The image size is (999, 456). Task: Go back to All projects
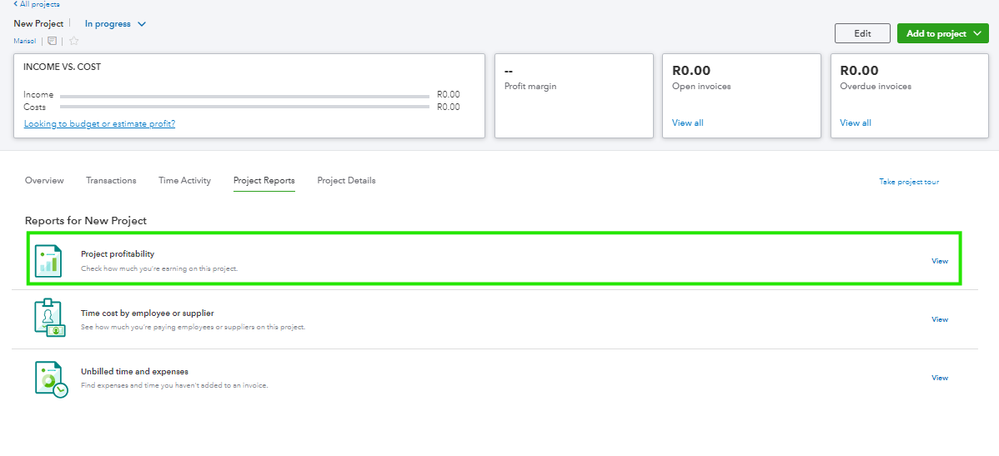pos(37,4)
